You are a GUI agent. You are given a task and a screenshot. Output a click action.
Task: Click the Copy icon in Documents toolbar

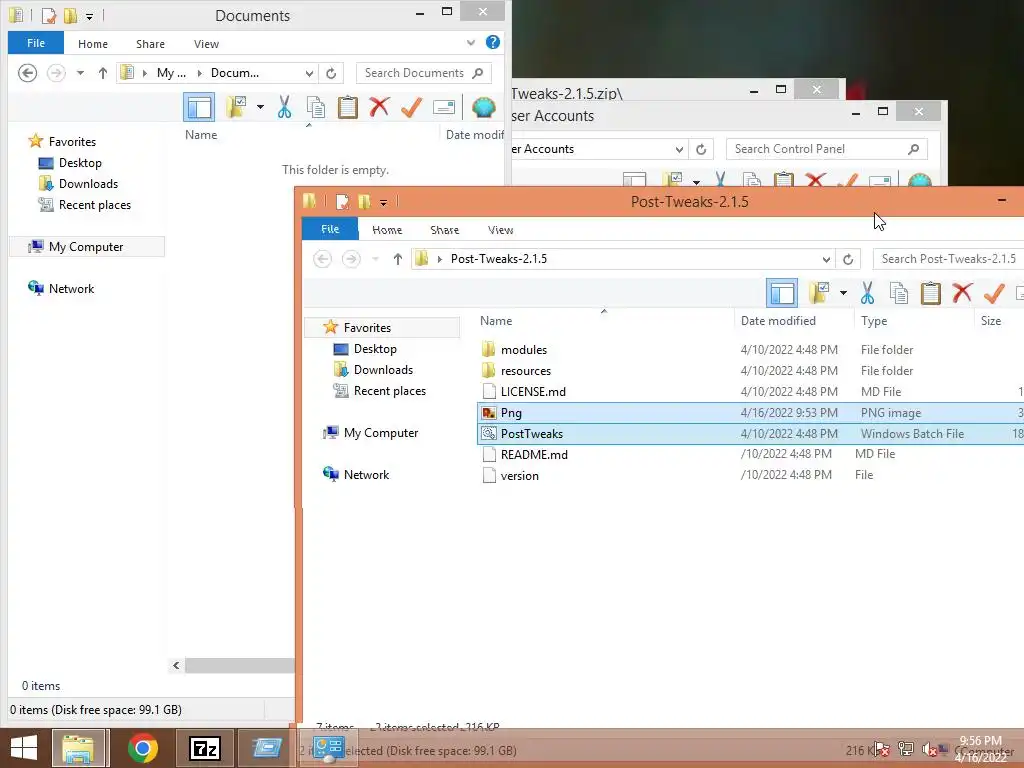point(316,107)
